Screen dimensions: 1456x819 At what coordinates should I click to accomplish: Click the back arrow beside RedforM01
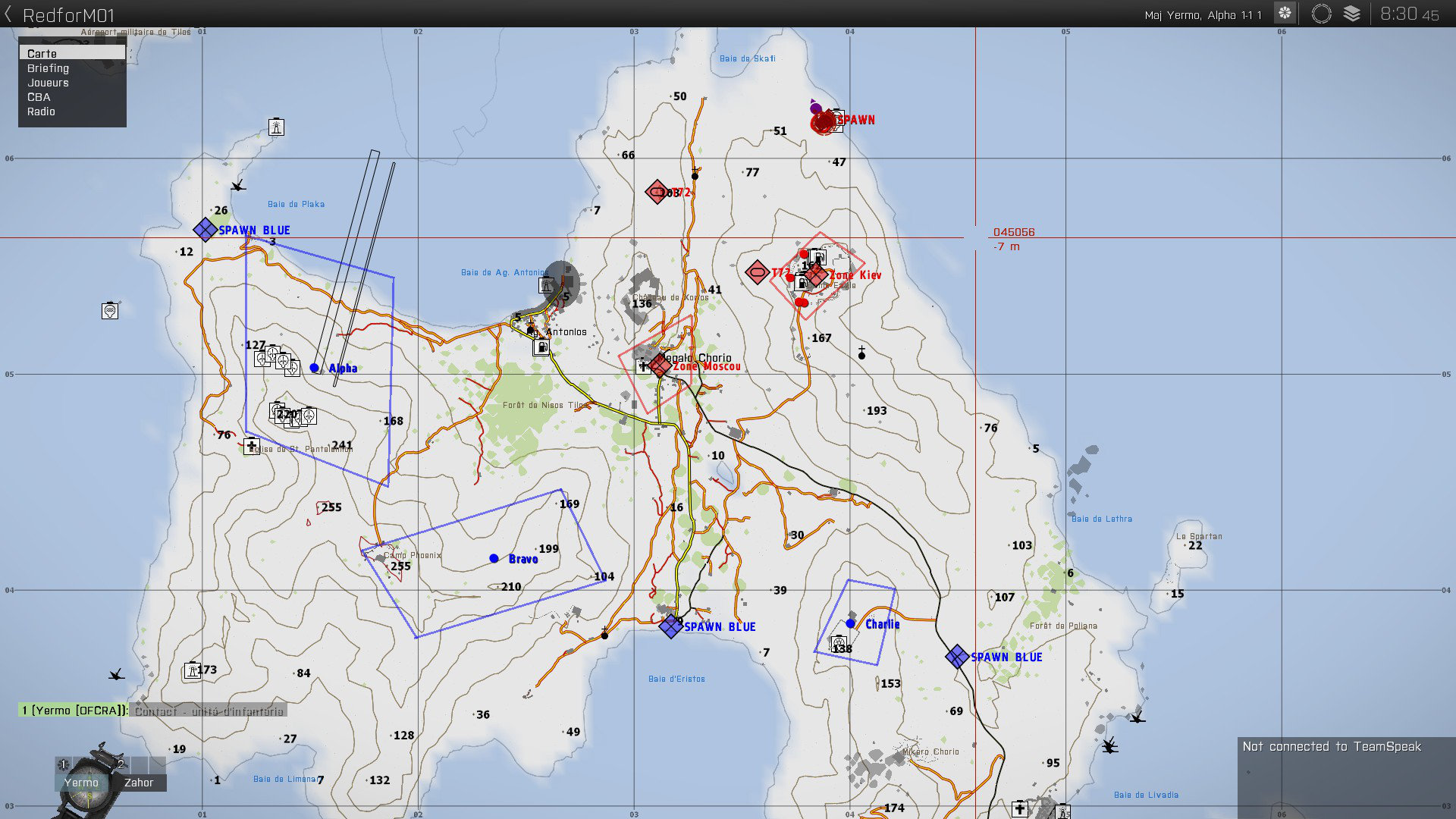(8, 14)
